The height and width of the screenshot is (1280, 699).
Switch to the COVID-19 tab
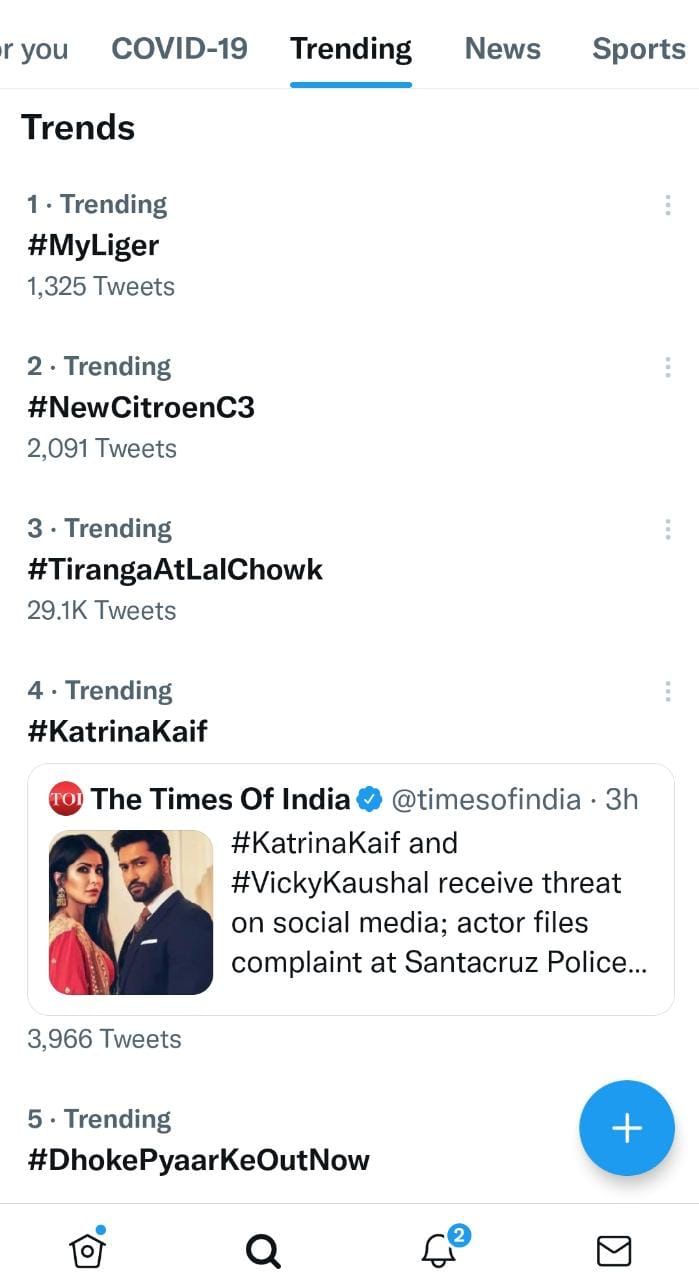coord(179,48)
